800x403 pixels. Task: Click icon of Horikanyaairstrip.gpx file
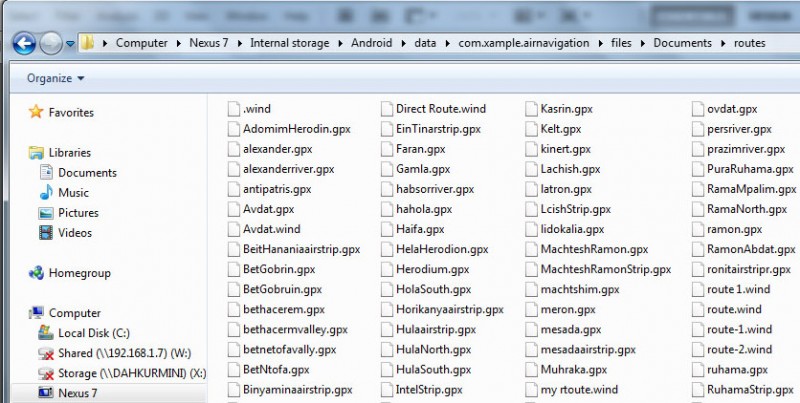(387, 310)
